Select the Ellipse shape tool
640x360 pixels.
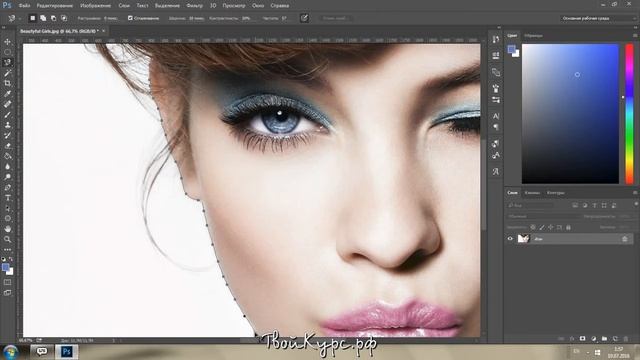pyautogui.click(x=7, y=219)
